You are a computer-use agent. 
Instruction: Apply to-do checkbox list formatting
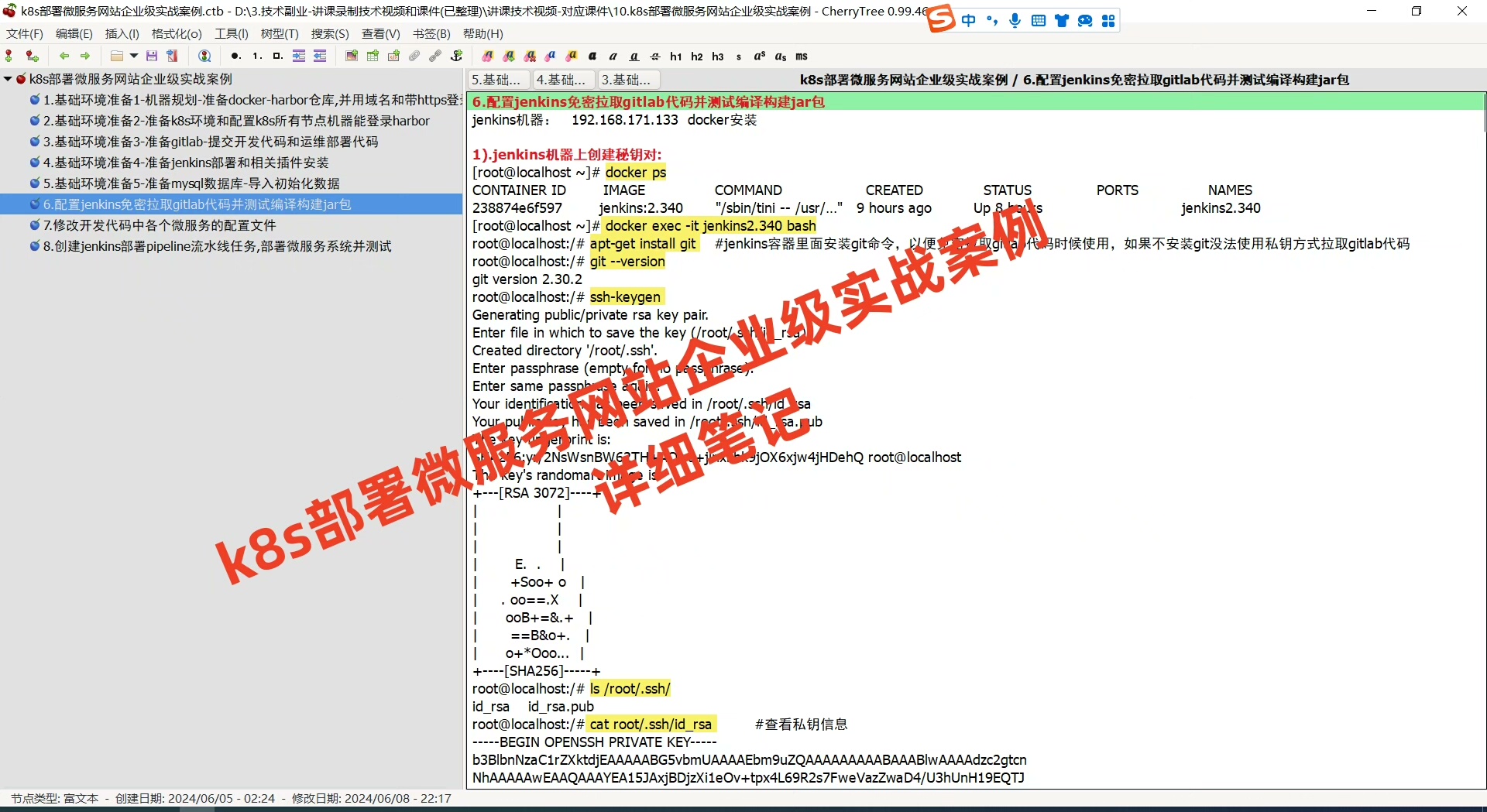coord(278,56)
